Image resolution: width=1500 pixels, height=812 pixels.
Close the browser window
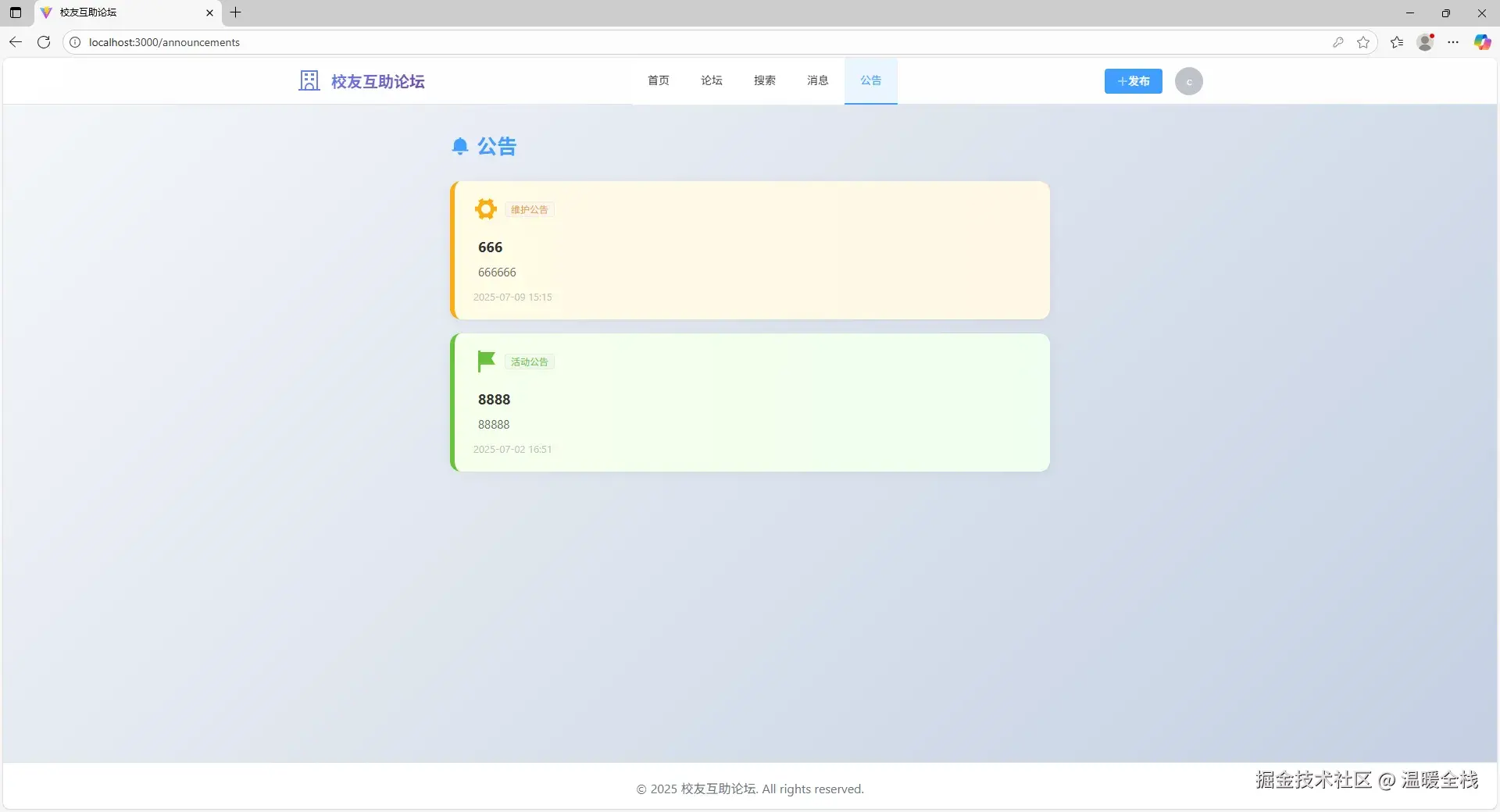[1482, 12]
